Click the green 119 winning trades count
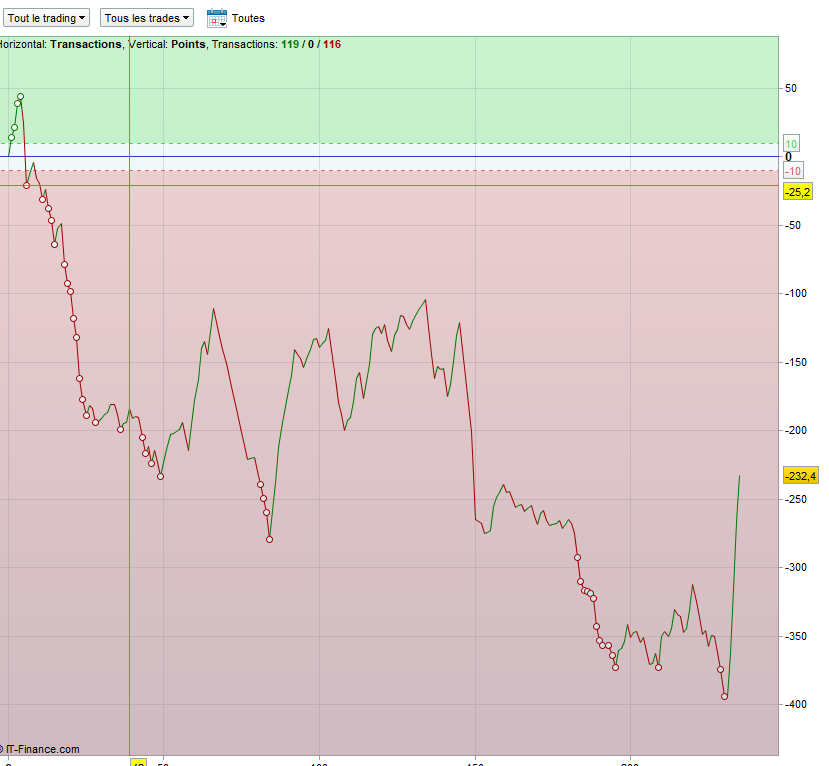 point(290,44)
